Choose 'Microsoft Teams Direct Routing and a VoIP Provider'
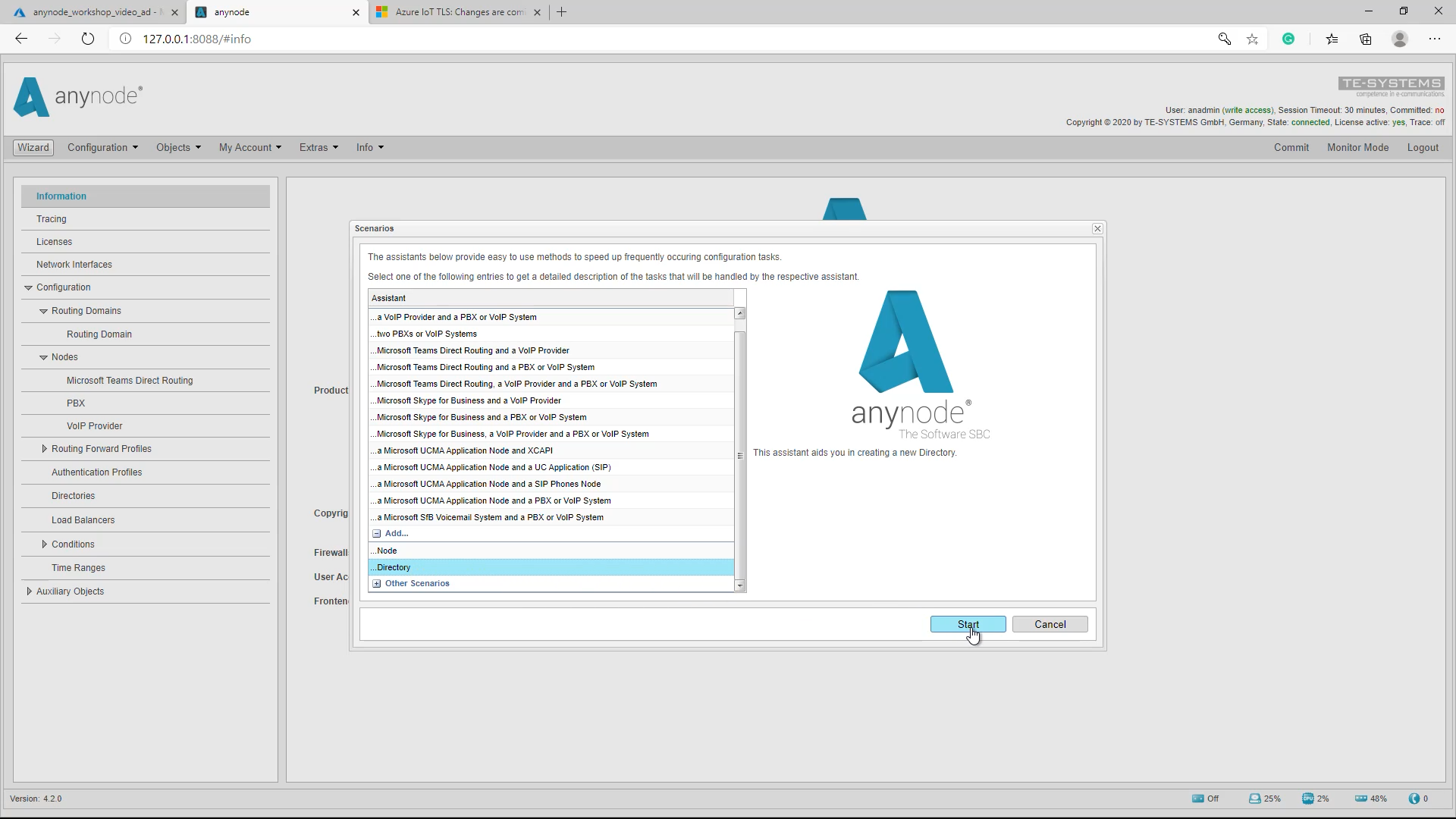This screenshot has height=819, width=1456. [551, 350]
